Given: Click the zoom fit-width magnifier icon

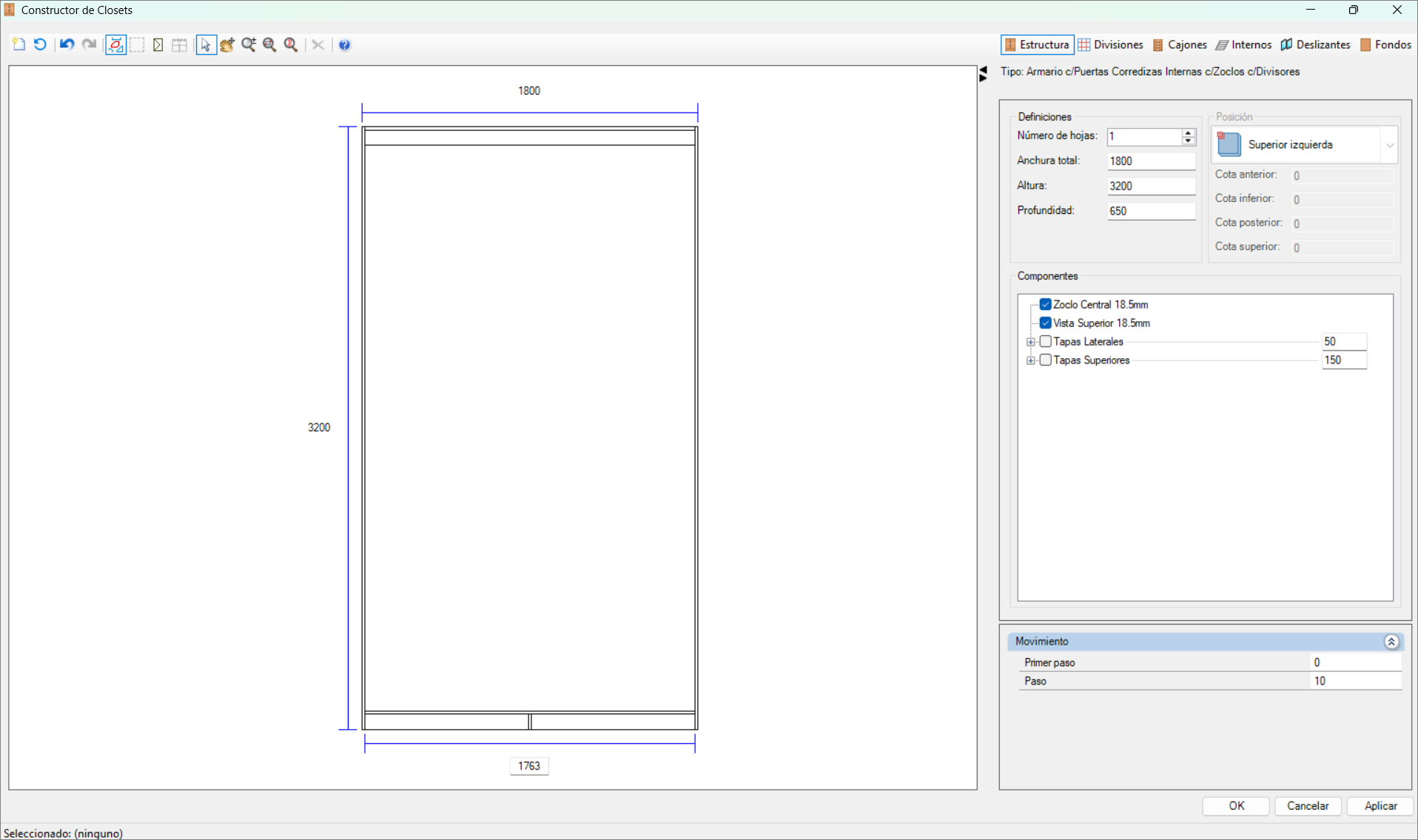Looking at the screenshot, I should click(x=269, y=44).
